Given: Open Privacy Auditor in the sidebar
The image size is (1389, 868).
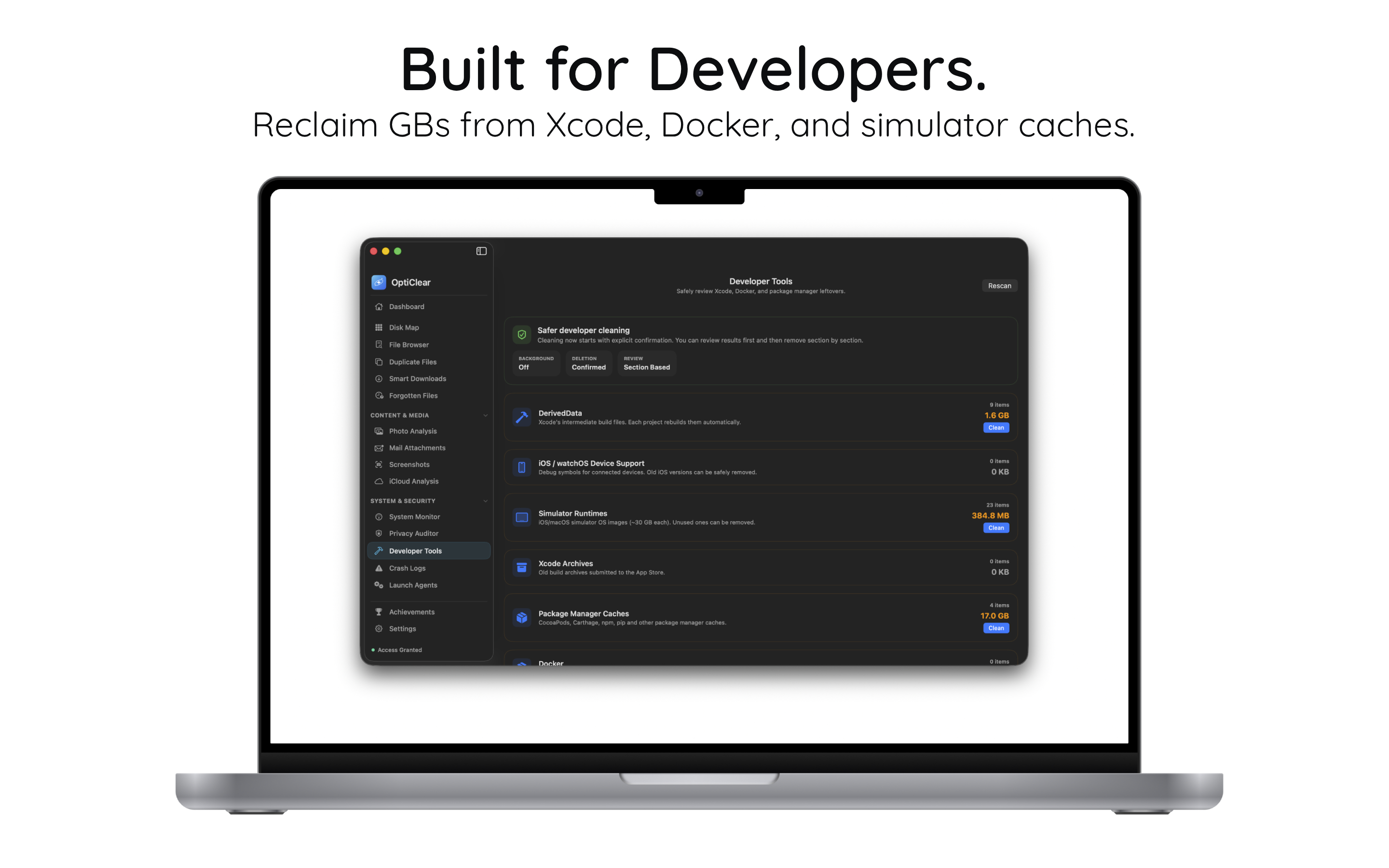Looking at the screenshot, I should [x=413, y=533].
